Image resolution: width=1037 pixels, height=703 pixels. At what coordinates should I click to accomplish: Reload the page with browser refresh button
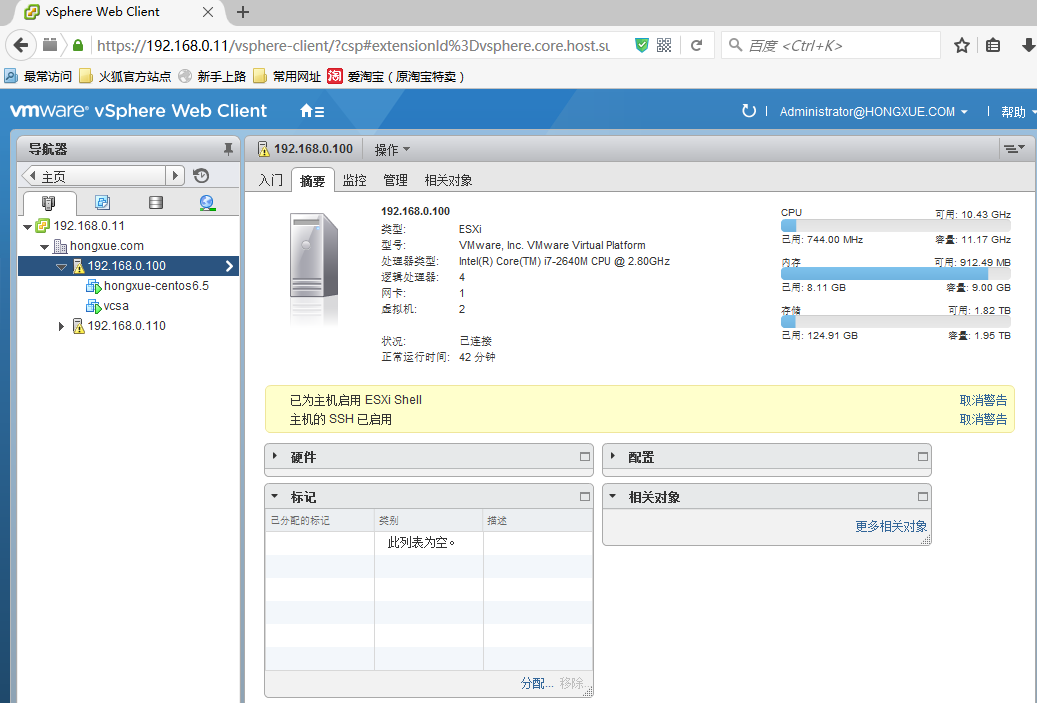(696, 45)
